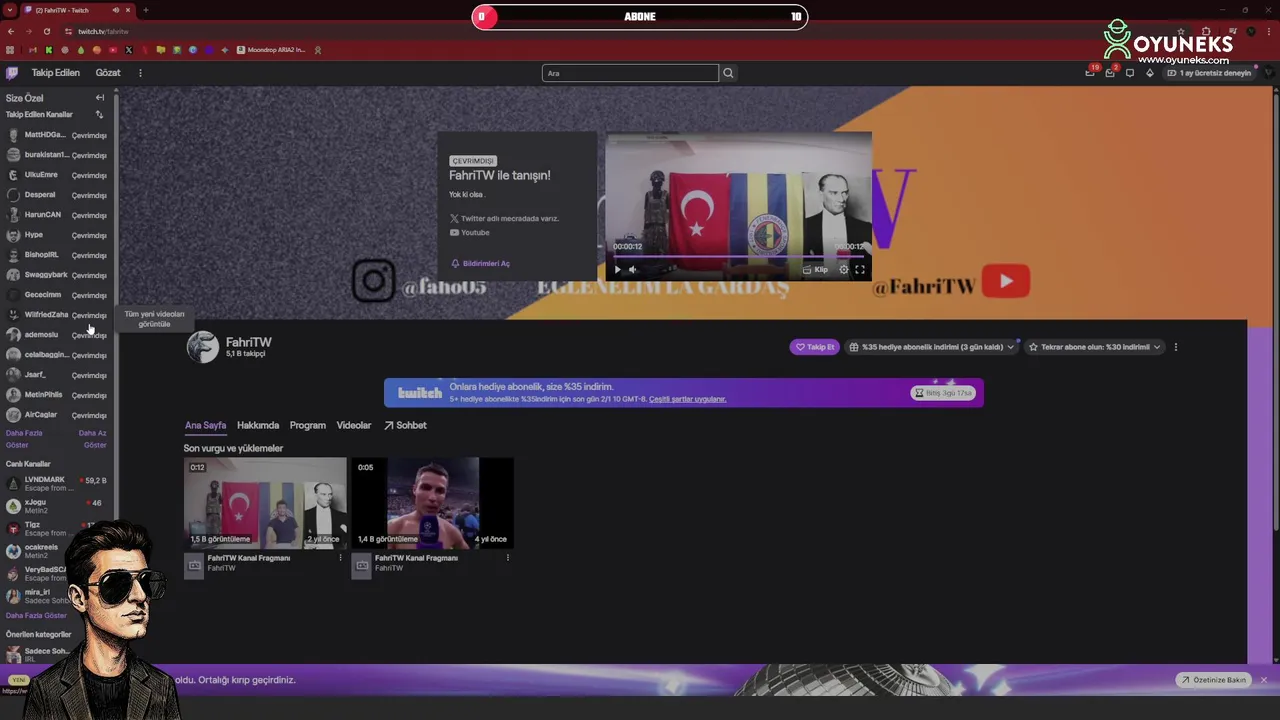The height and width of the screenshot is (720, 1280).
Task: Open LVNDMARK live channel
Action: [x=56, y=484]
